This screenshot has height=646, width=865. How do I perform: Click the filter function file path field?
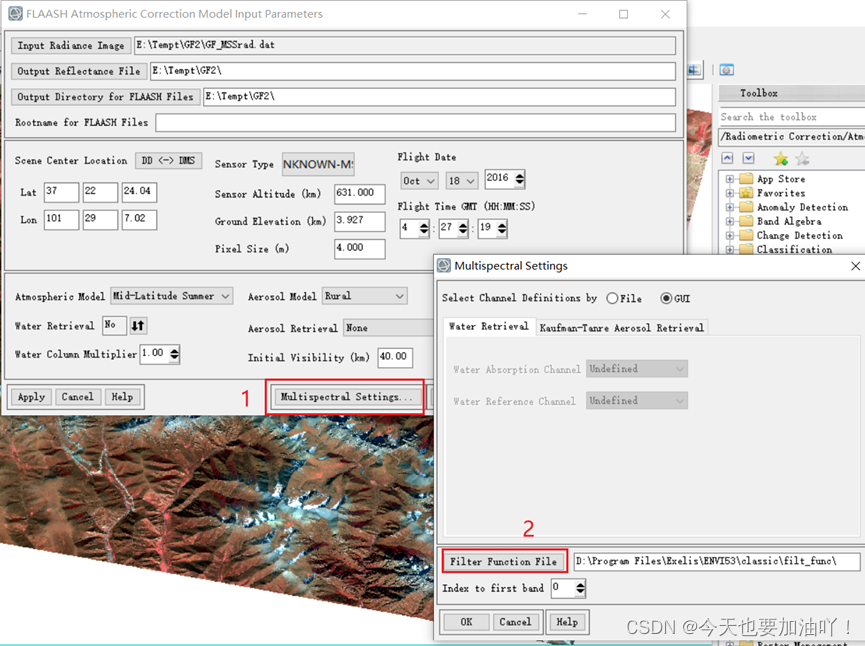click(x=717, y=562)
